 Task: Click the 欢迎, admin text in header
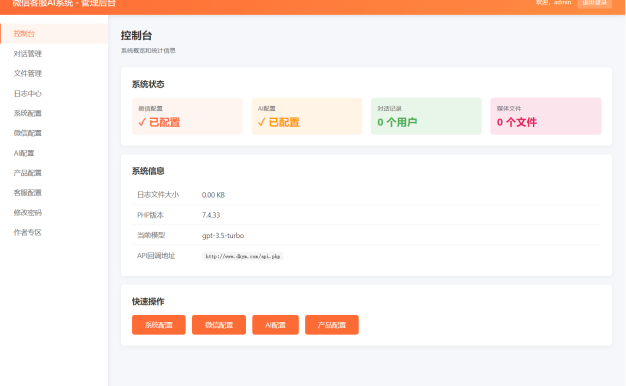[x=553, y=3]
